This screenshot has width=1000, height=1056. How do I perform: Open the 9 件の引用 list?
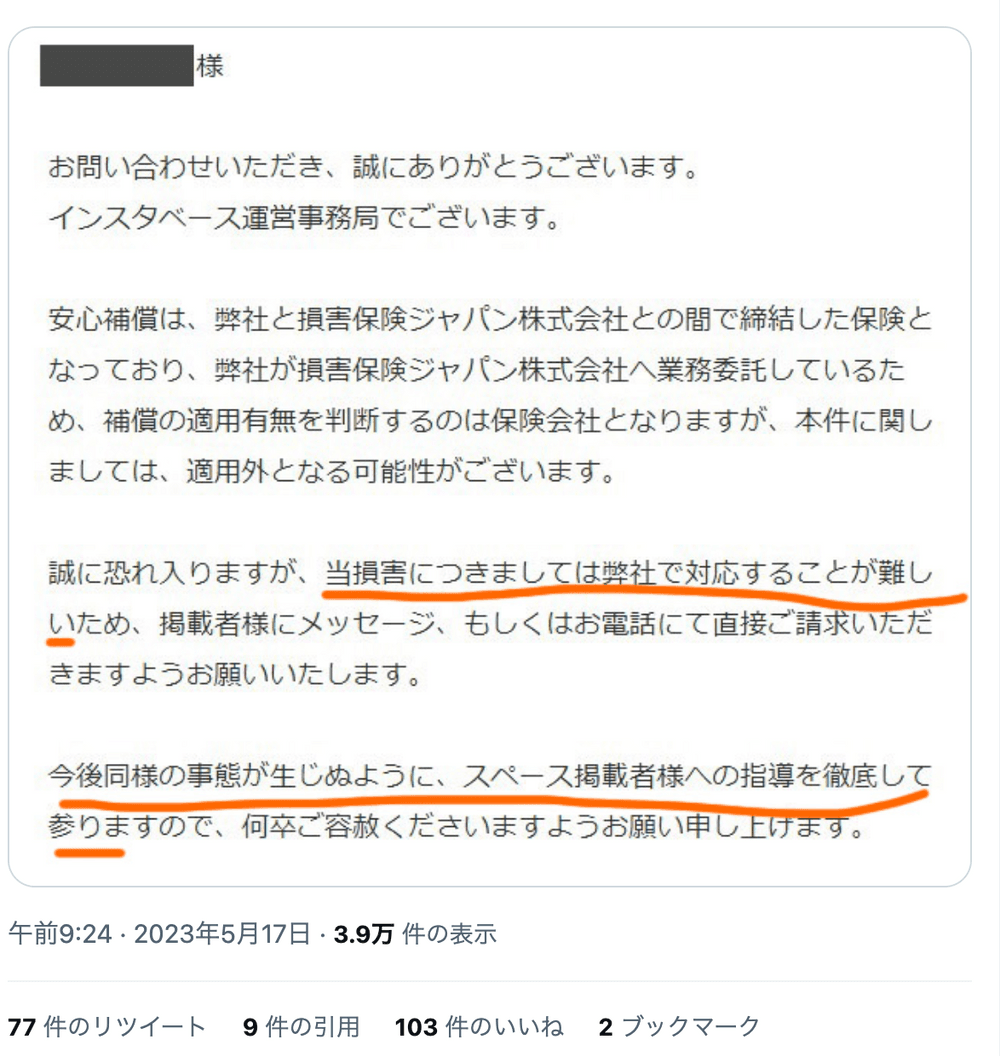pyautogui.click(x=301, y=1026)
